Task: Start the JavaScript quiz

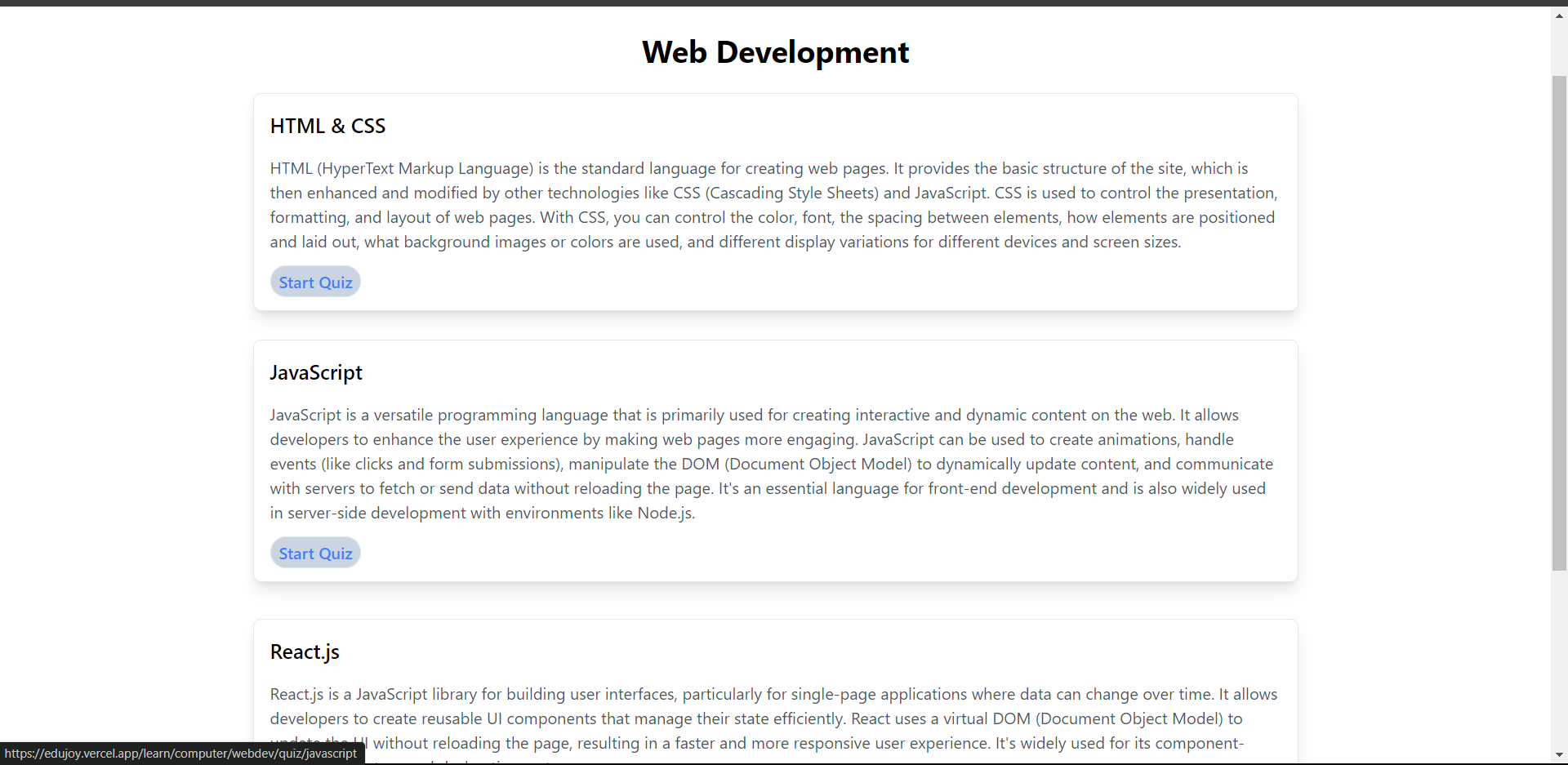Action: point(315,553)
